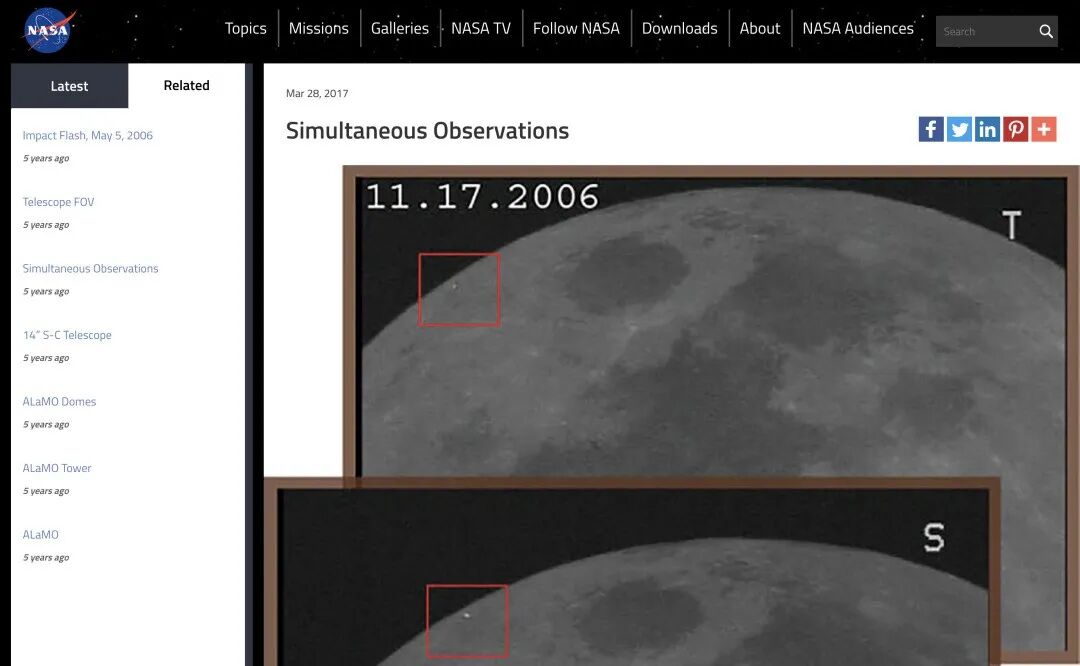This screenshot has height=666, width=1080.
Task: Open the ALaMO link
Action: coord(40,534)
